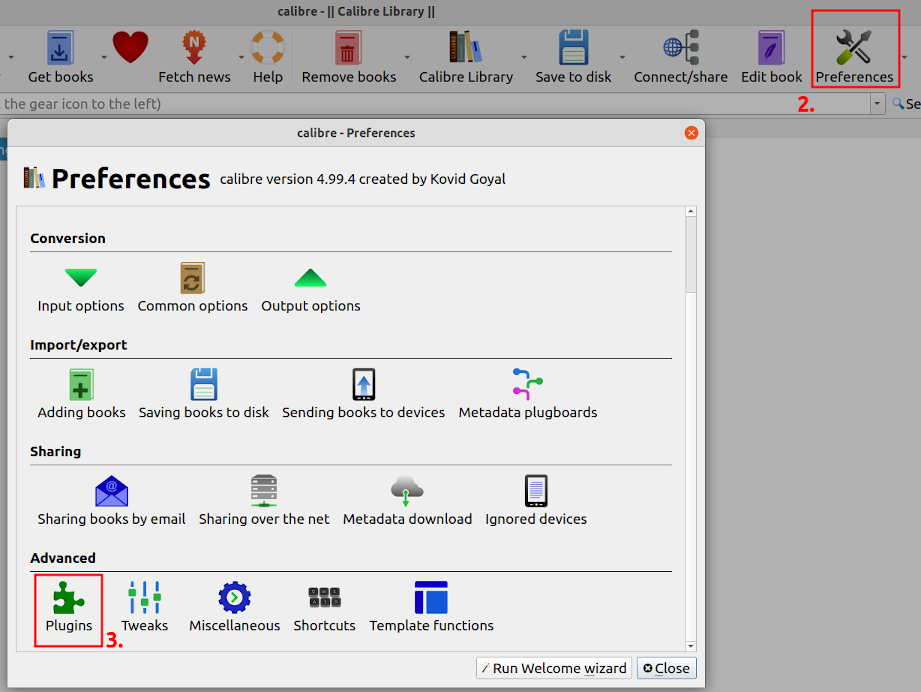
Task: Open the Adding books preferences
Action: point(82,395)
